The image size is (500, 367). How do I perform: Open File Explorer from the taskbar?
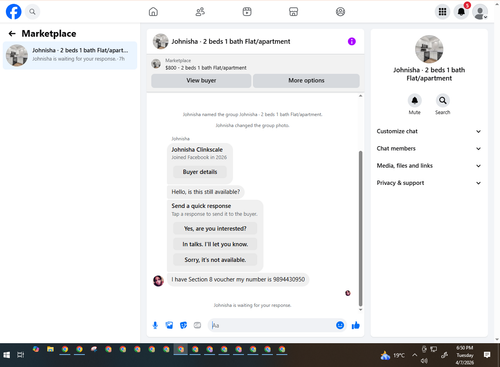(50, 349)
